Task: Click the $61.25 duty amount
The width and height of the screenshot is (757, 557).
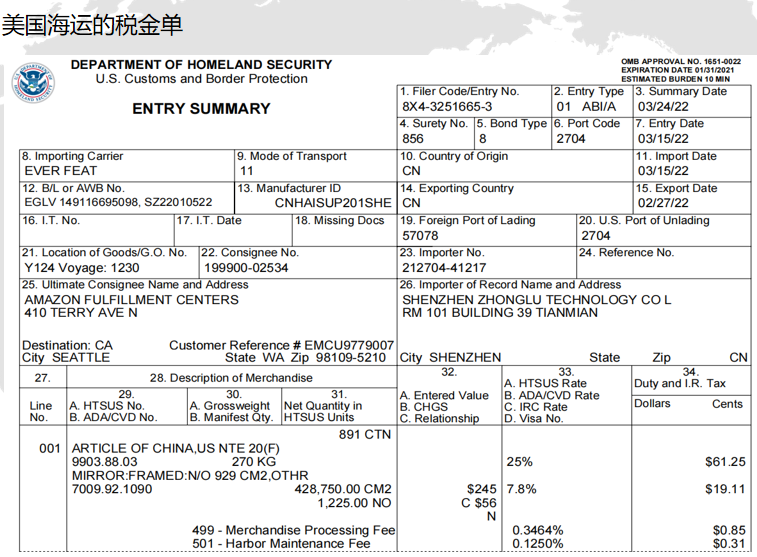Action: [x=725, y=462]
